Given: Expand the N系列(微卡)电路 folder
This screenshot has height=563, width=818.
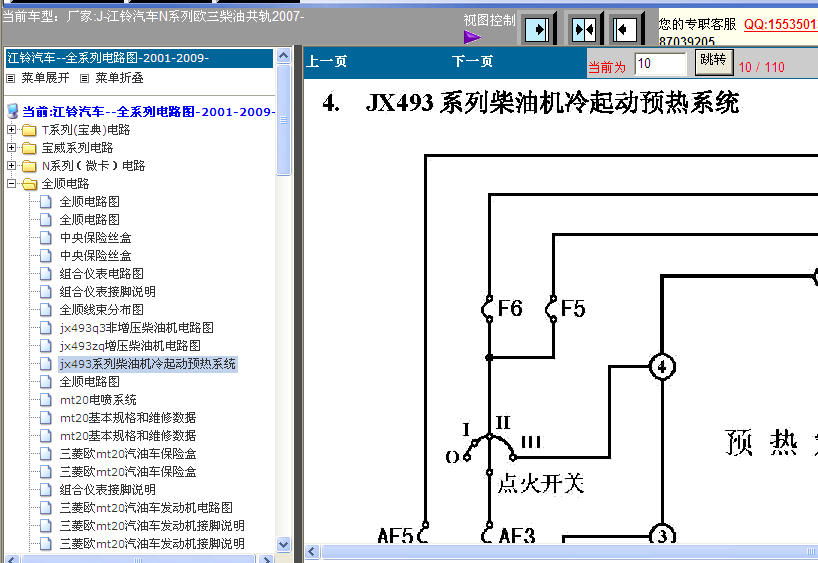Looking at the screenshot, I should pyautogui.click(x=11, y=165).
